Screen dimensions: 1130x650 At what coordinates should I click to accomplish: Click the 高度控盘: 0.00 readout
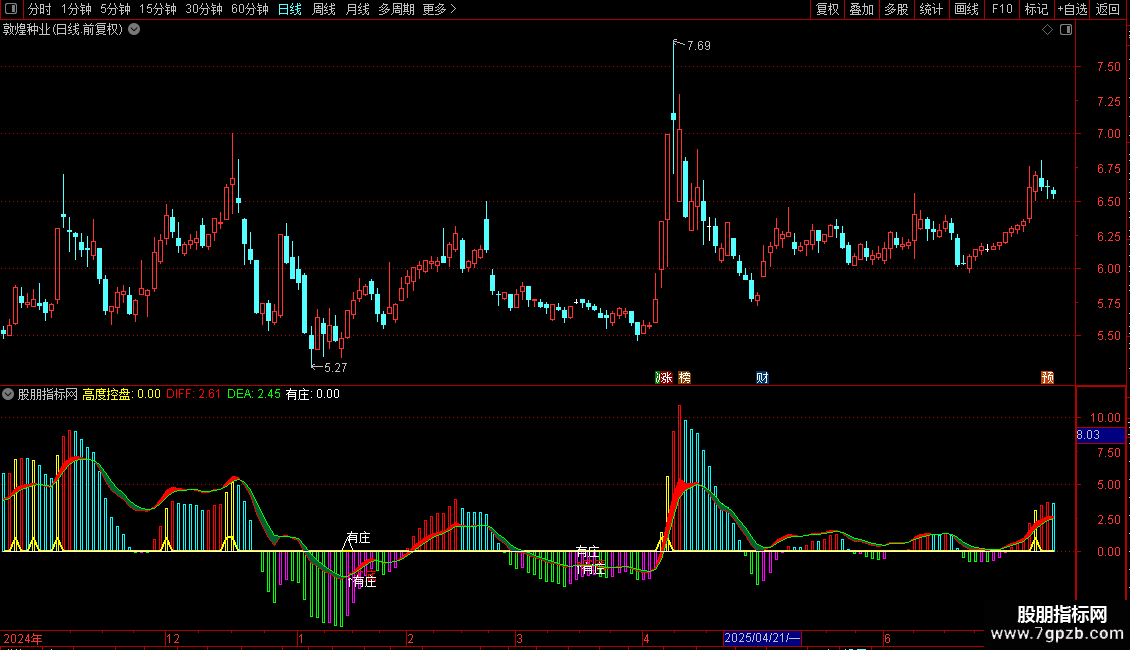pyautogui.click(x=121, y=394)
